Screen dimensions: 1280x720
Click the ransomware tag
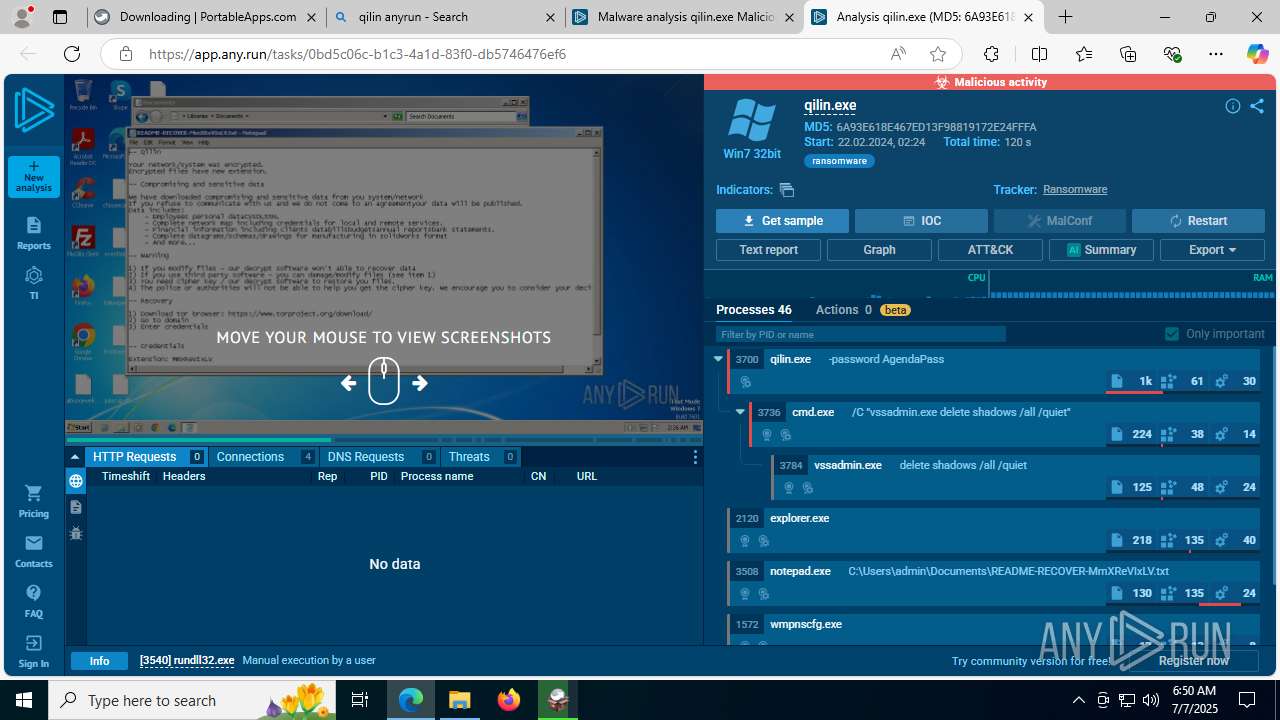click(840, 161)
